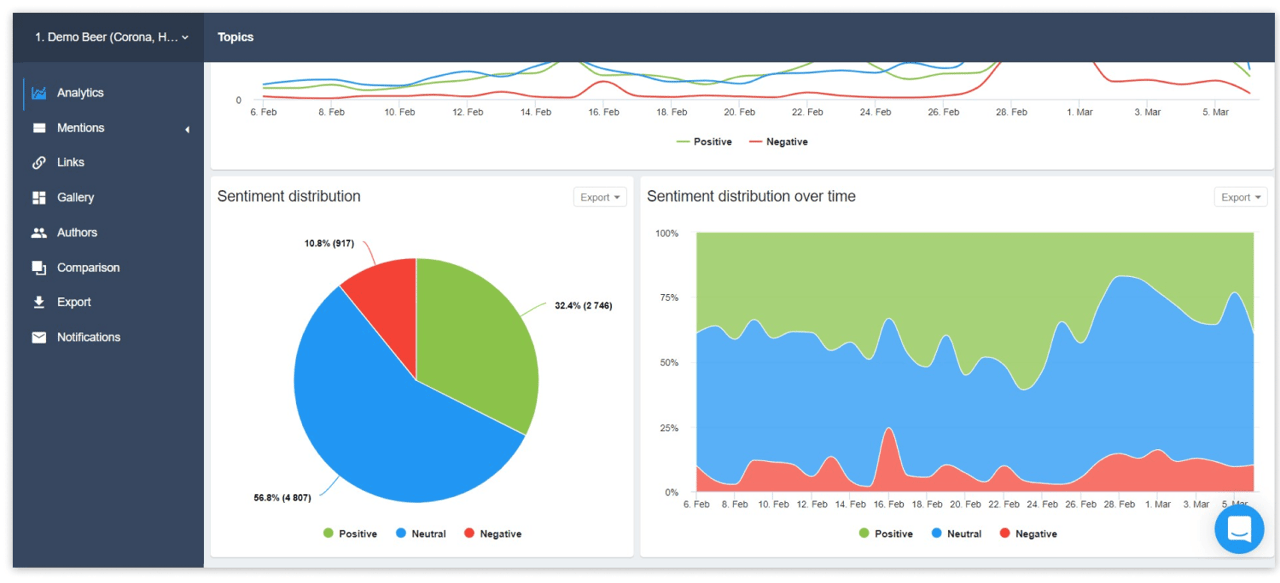This screenshot has width=1280, height=583.
Task: Click the Export download icon in sidebar
Action: point(39,302)
